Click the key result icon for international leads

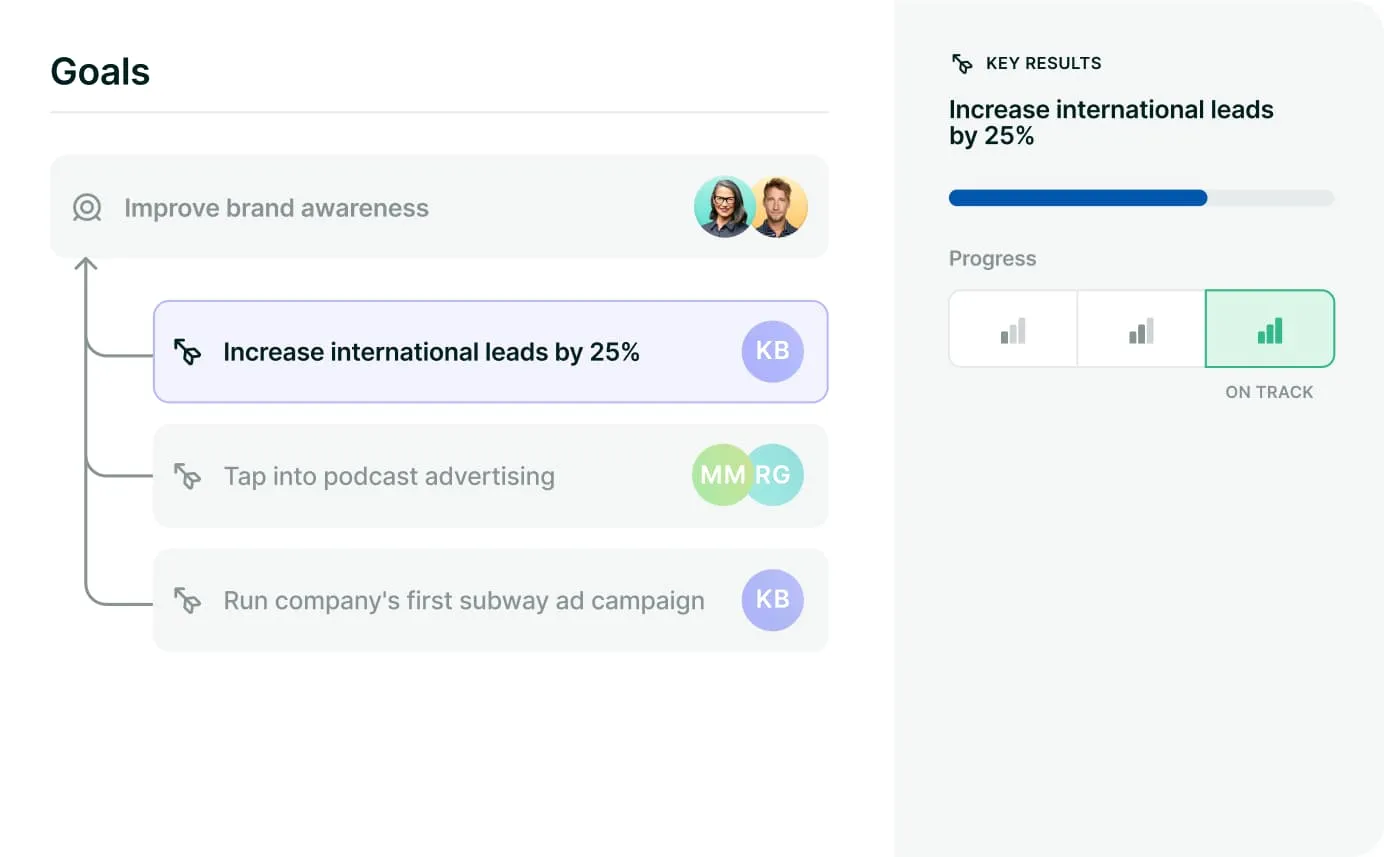click(187, 352)
